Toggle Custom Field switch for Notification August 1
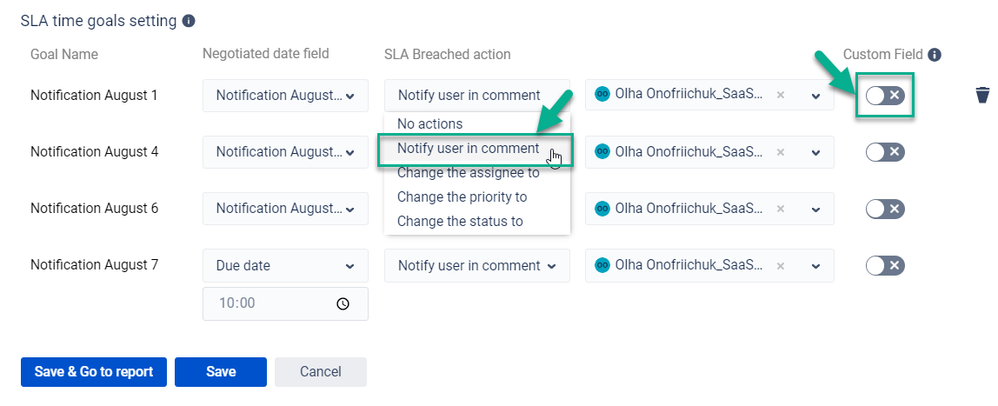 (x=885, y=95)
